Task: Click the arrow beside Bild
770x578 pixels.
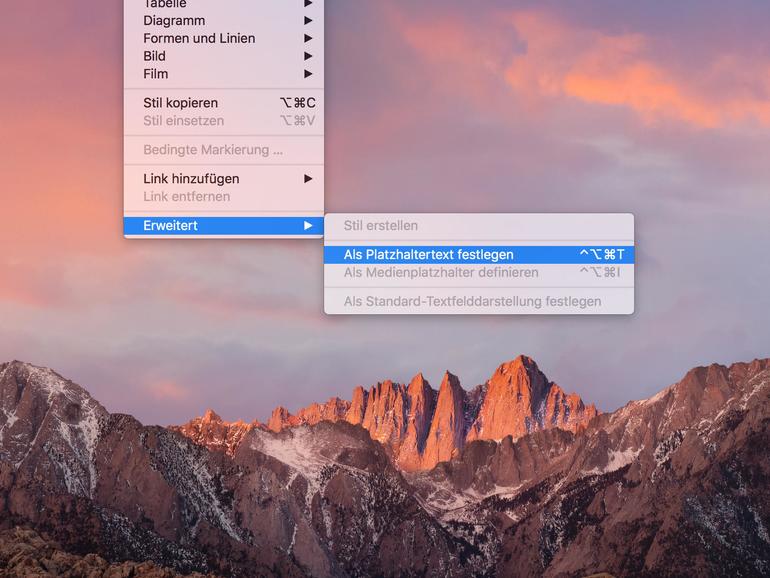Action: coord(308,56)
